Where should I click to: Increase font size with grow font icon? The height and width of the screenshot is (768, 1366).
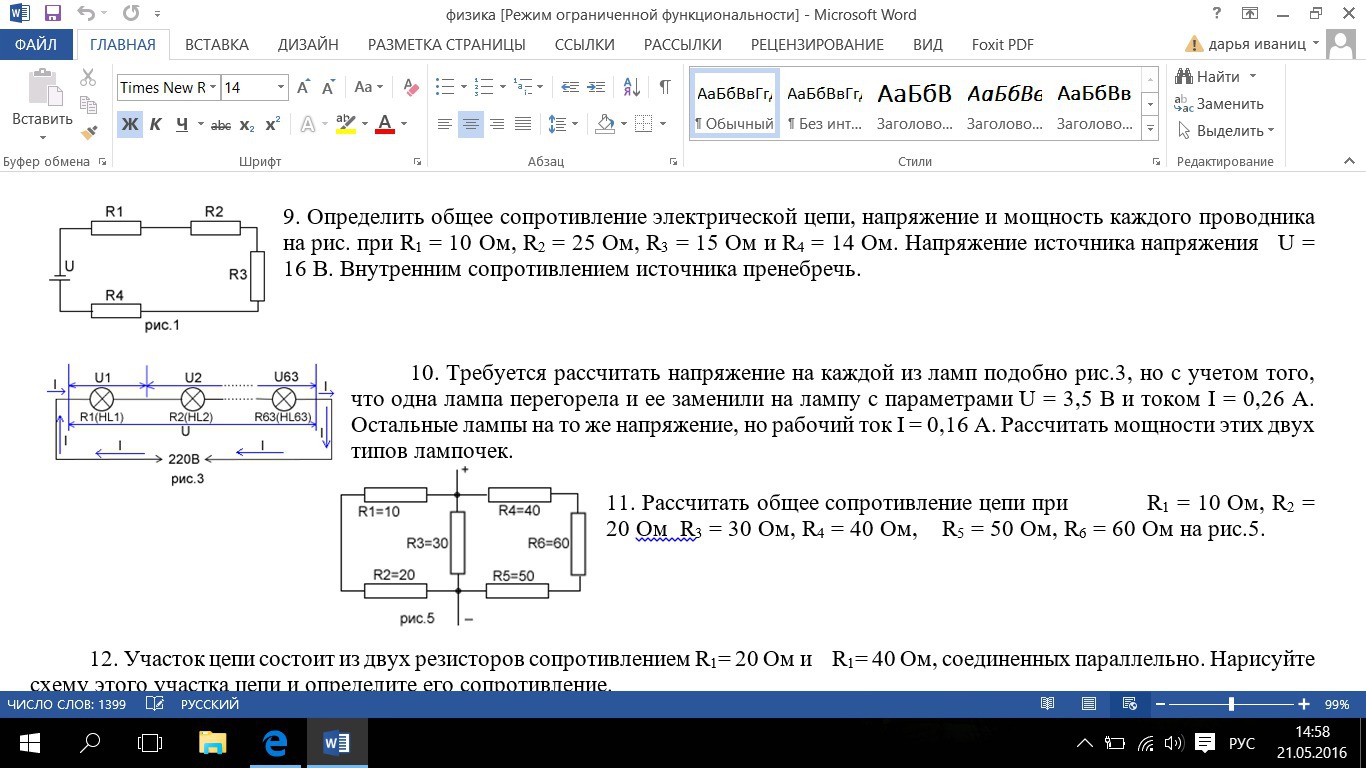tap(304, 87)
